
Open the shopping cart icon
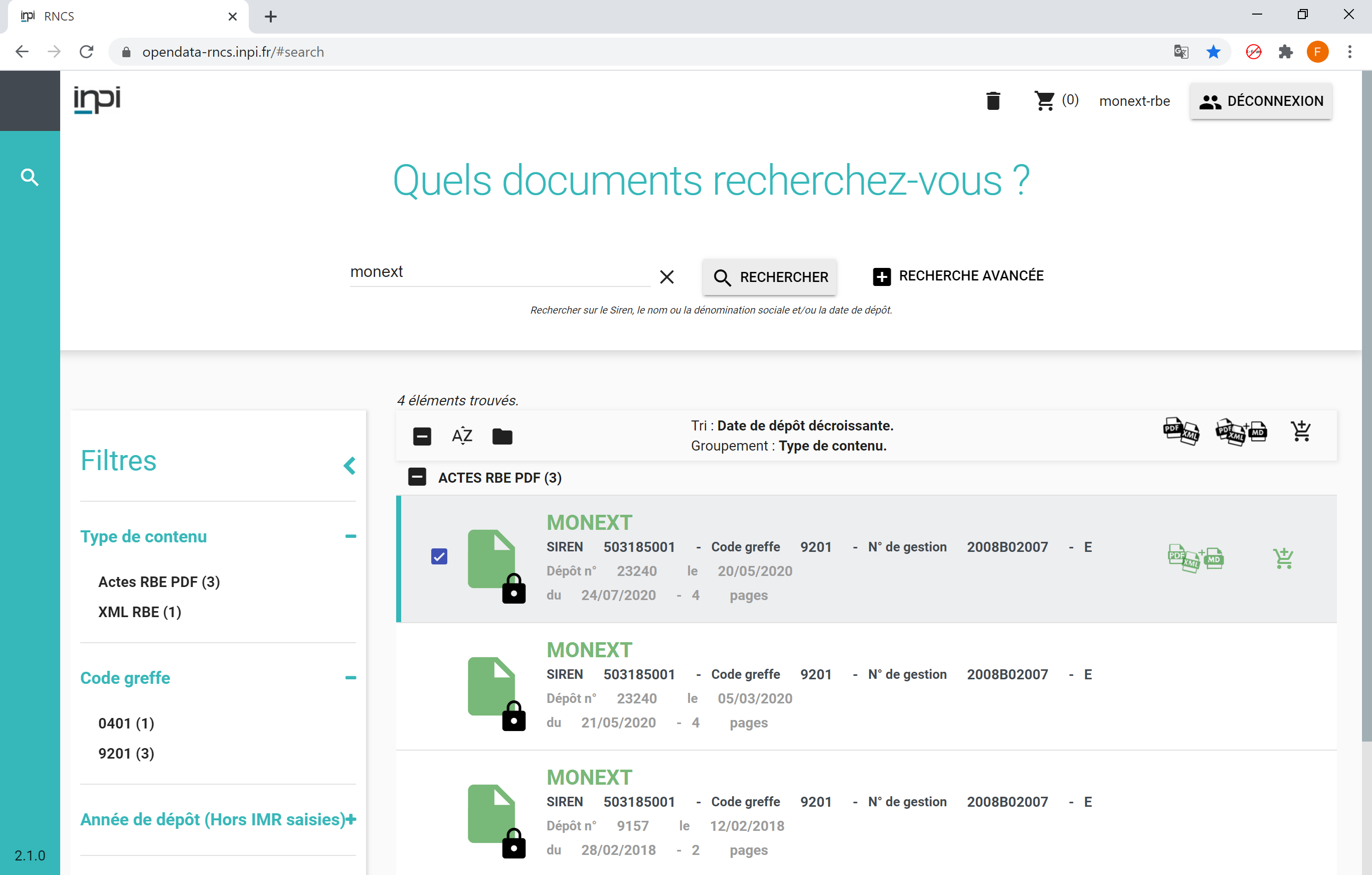tap(1045, 101)
